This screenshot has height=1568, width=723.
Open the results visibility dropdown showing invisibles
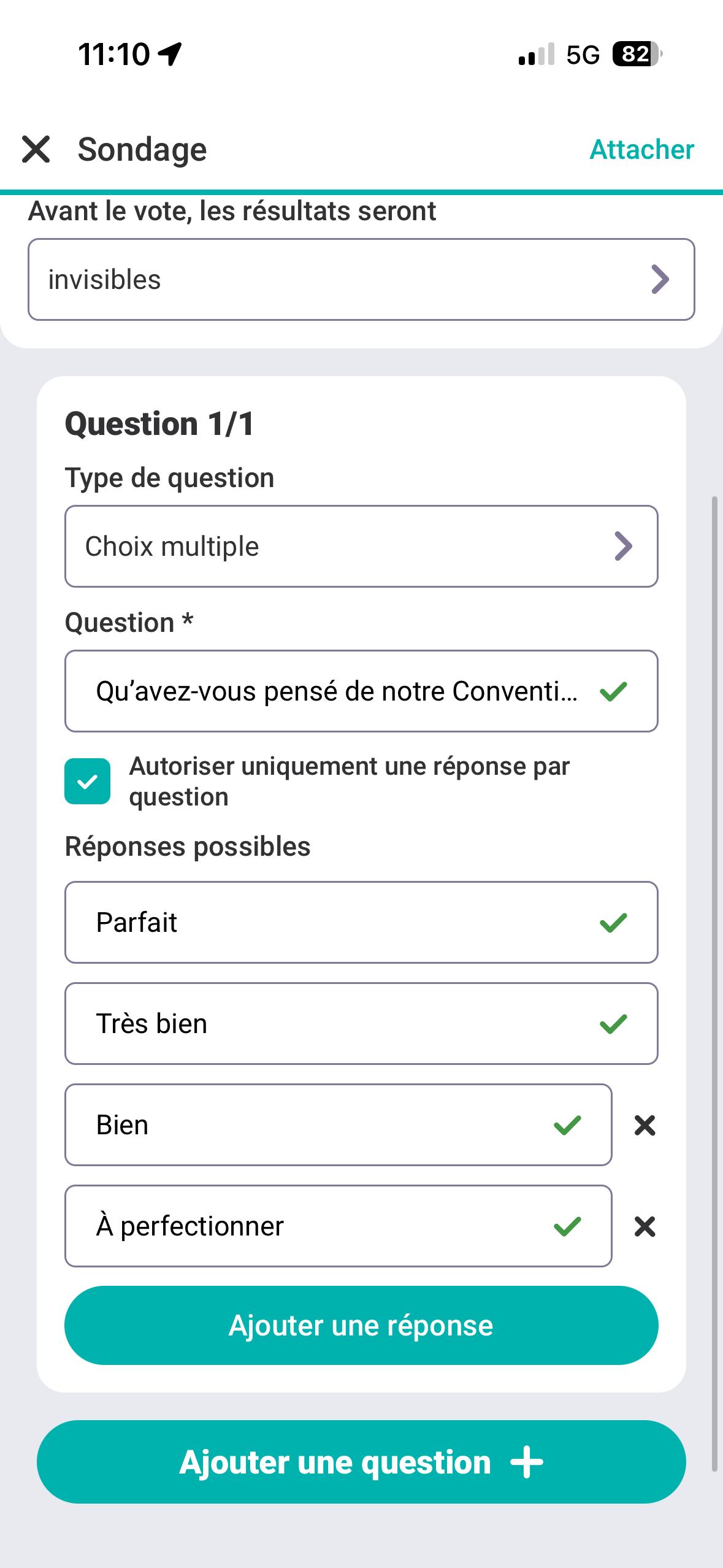pos(343,279)
